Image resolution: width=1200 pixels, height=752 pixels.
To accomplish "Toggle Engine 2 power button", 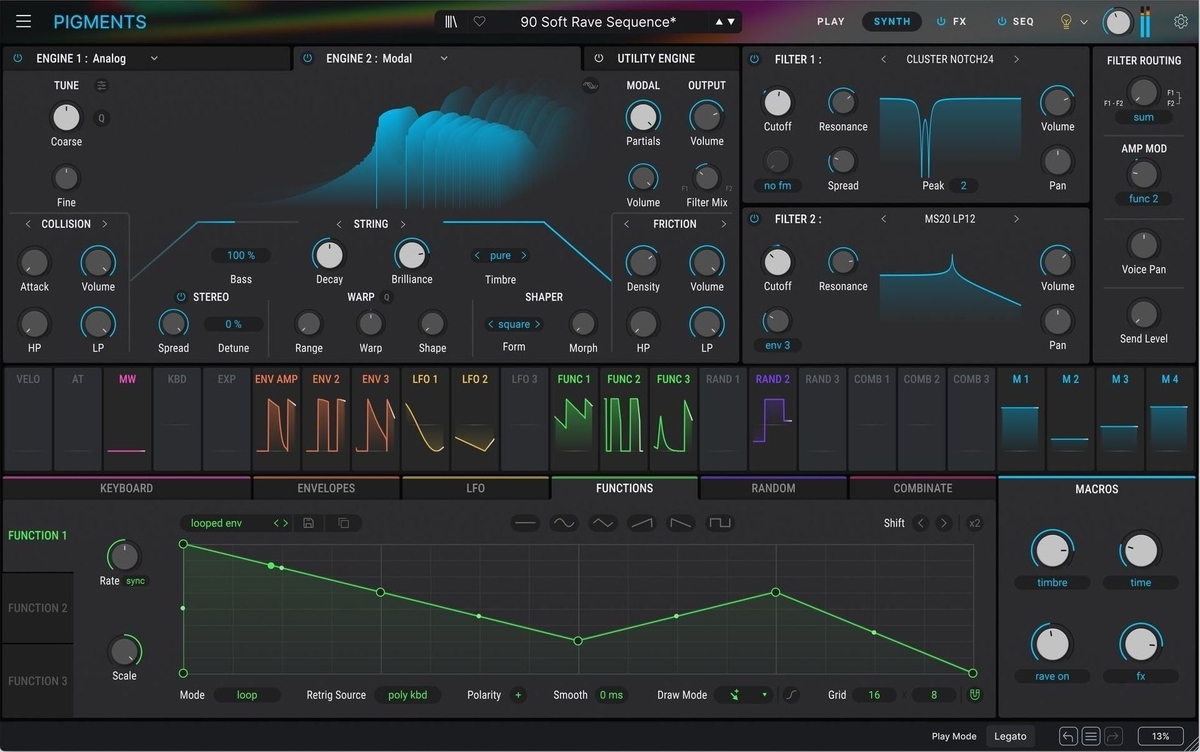I will [308, 59].
